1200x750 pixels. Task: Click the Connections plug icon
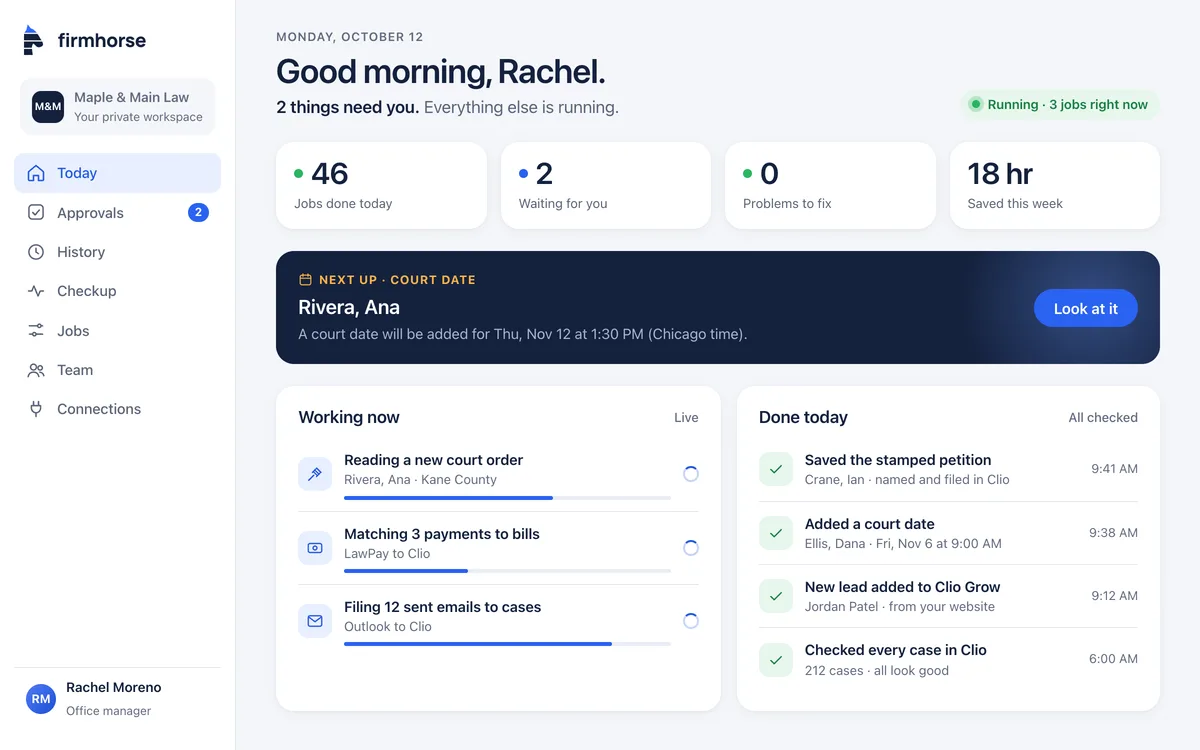36,409
